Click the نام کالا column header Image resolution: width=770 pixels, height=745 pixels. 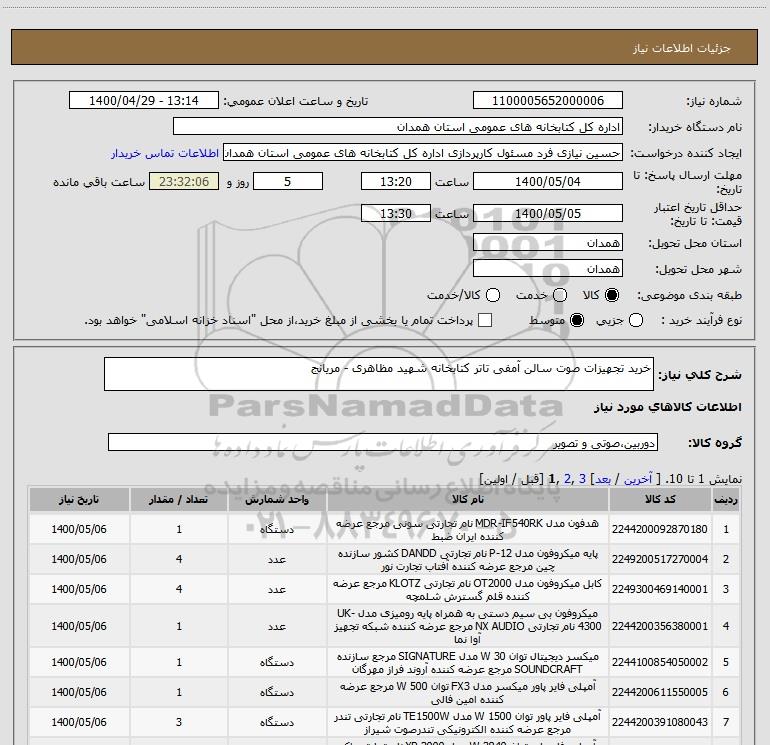coord(468,499)
